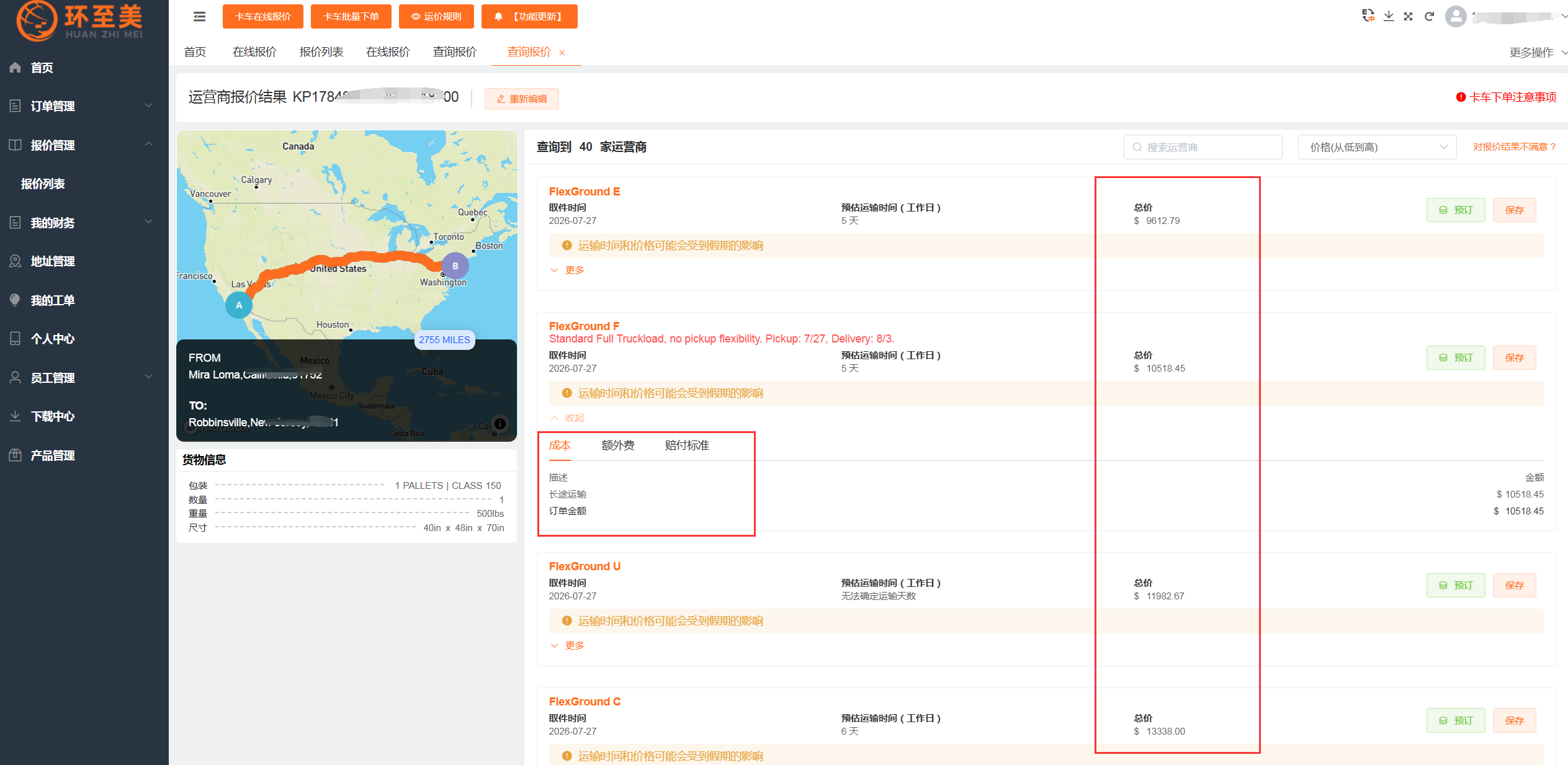This screenshot has height=765, width=1568.
Task: Close the active 查询报价 tab
Action: pyautogui.click(x=562, y=53)
